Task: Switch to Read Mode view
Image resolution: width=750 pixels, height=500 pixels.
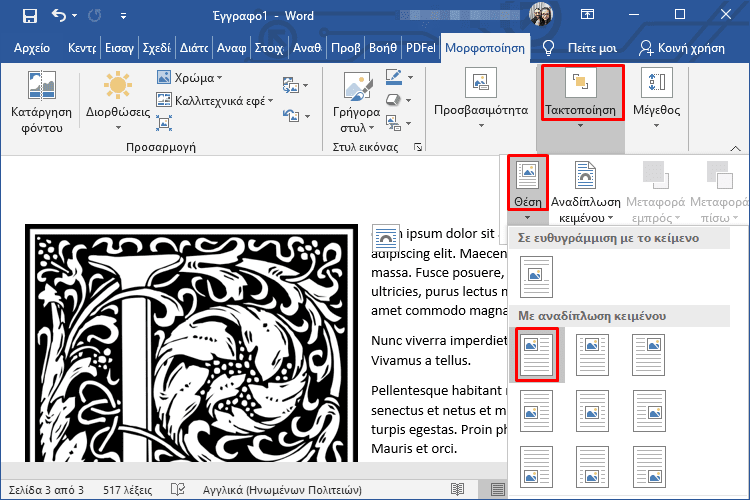Action: [458, 489]
